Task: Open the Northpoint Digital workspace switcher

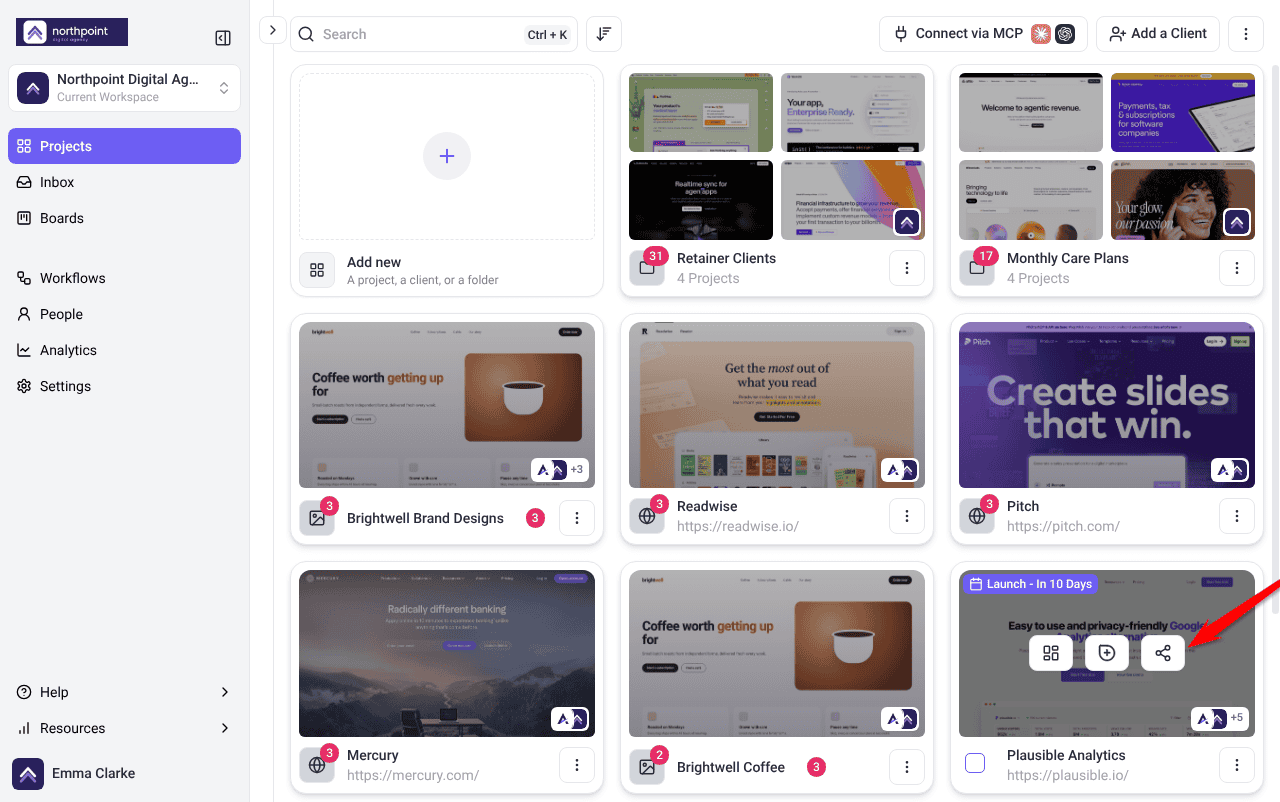Action: point(124,88)
